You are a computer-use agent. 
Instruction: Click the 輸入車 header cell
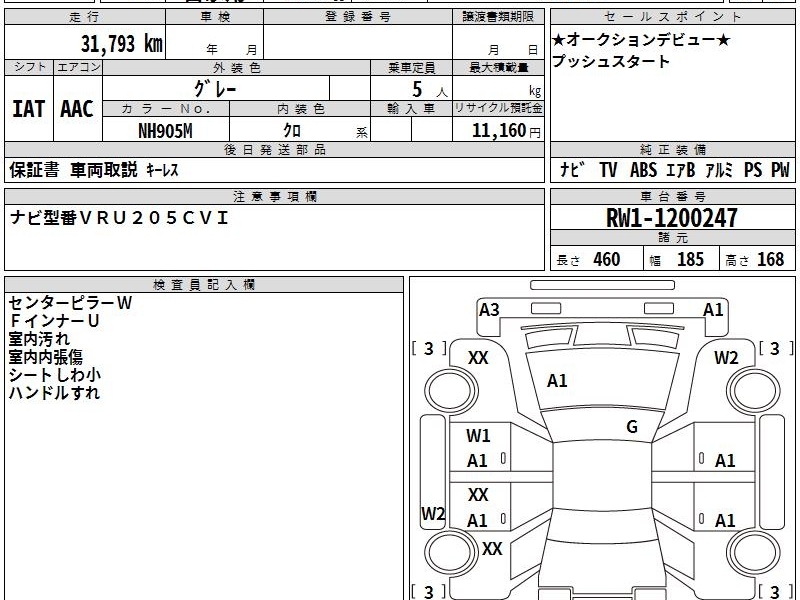pos(411,109)
